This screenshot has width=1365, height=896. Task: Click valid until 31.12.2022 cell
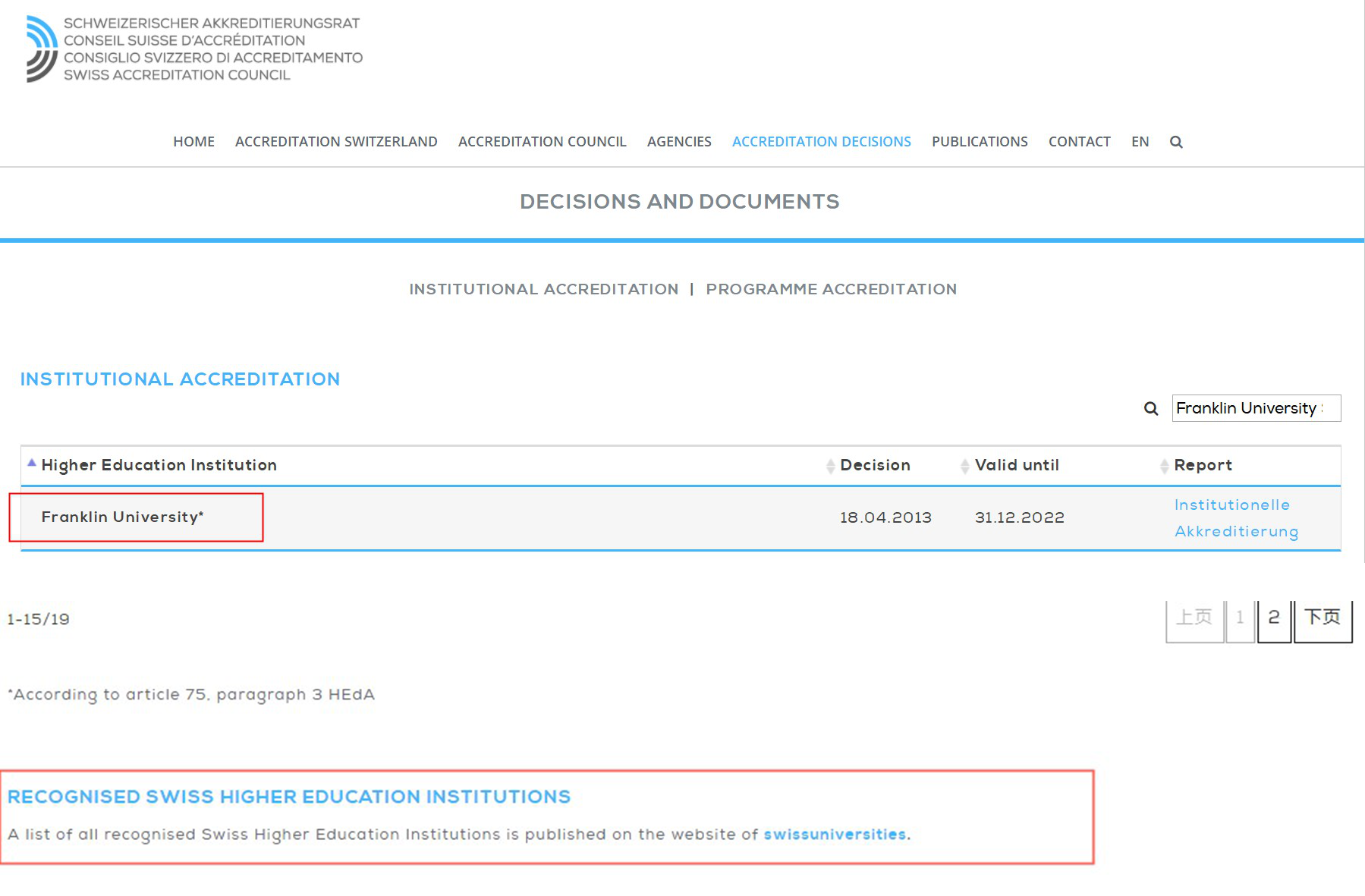click(1020, 517)
